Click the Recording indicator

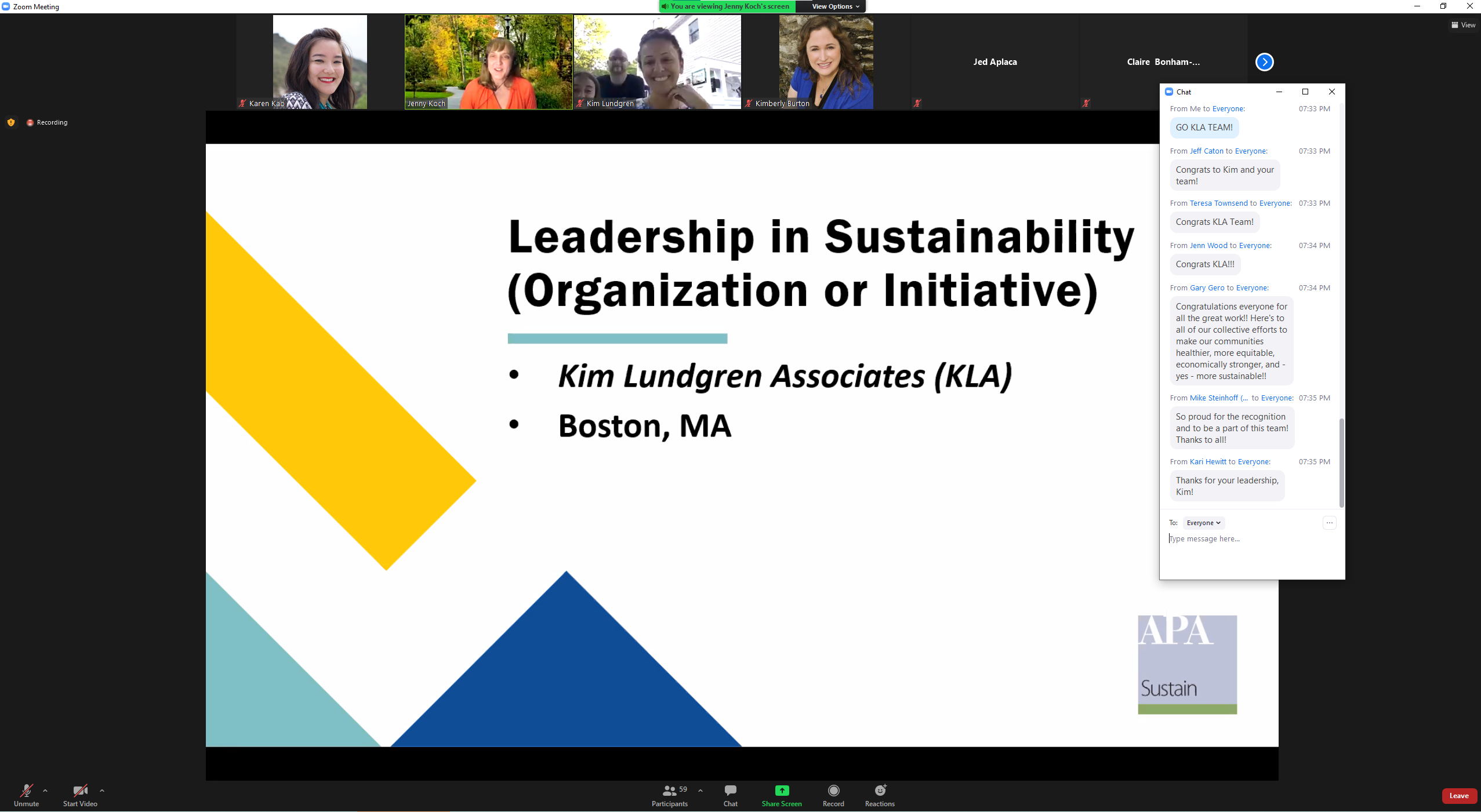coord(47,122)
